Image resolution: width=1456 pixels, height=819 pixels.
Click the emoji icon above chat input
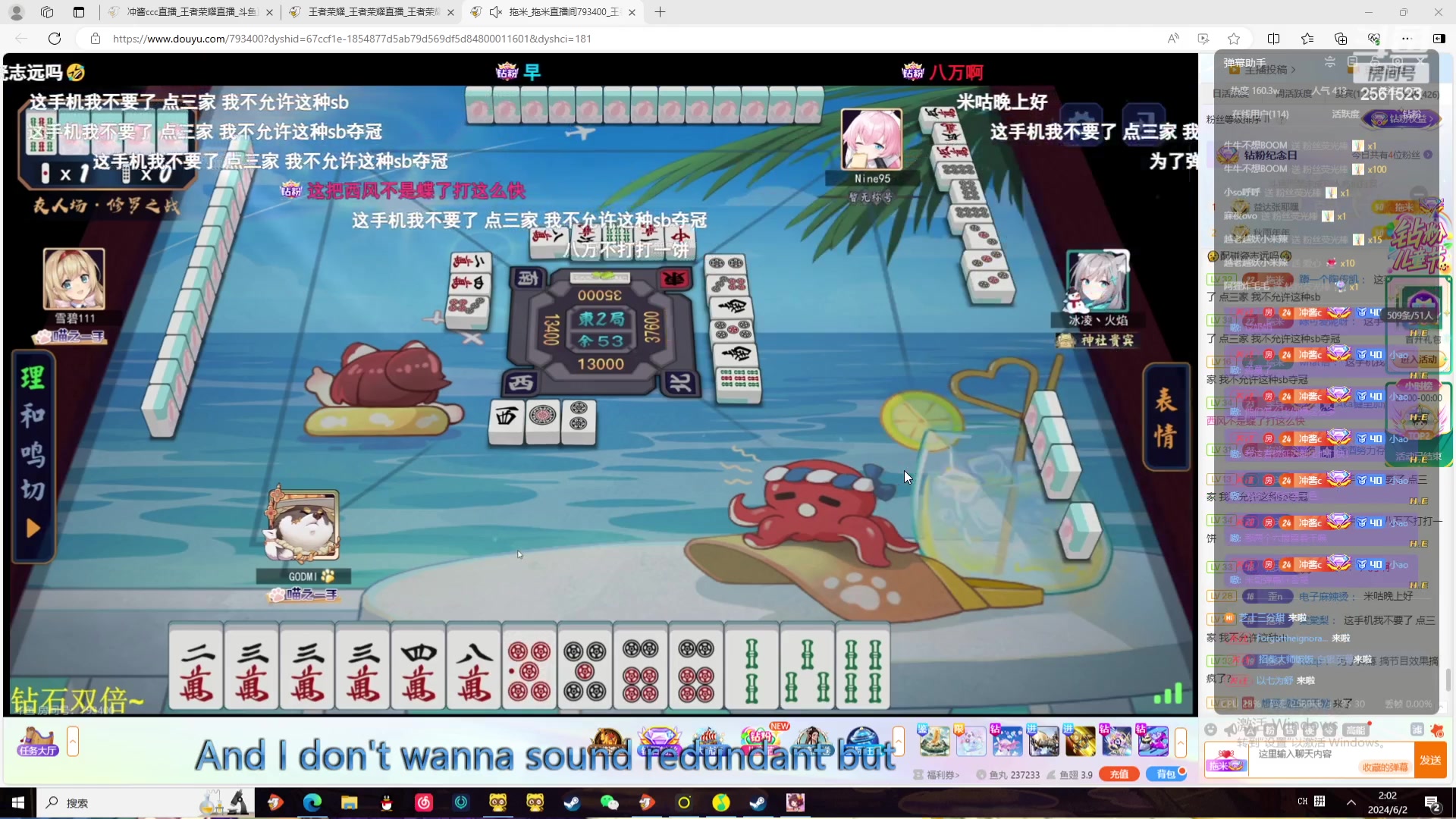tap(1211, 730)
